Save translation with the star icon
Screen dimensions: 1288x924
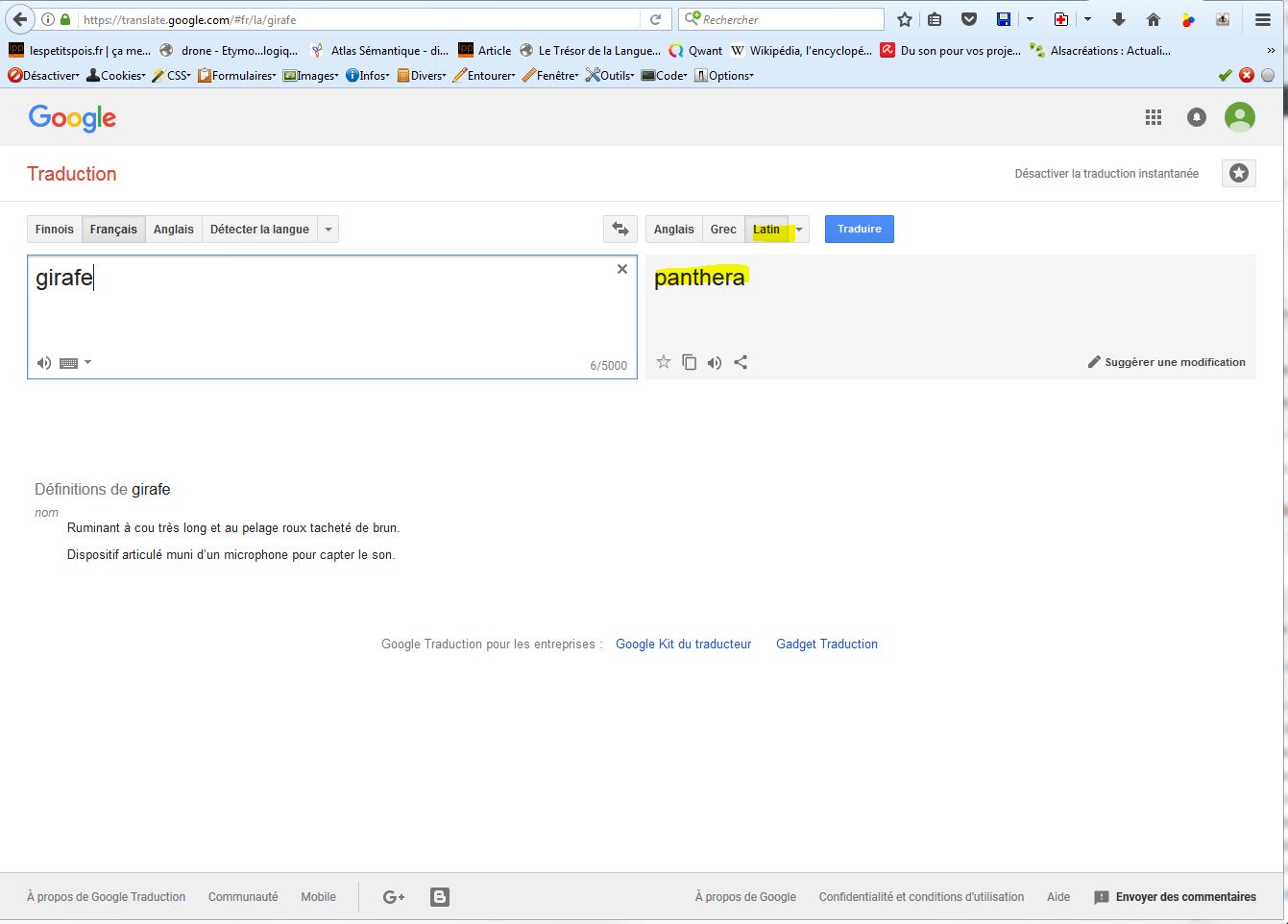(x=664, y=362)
